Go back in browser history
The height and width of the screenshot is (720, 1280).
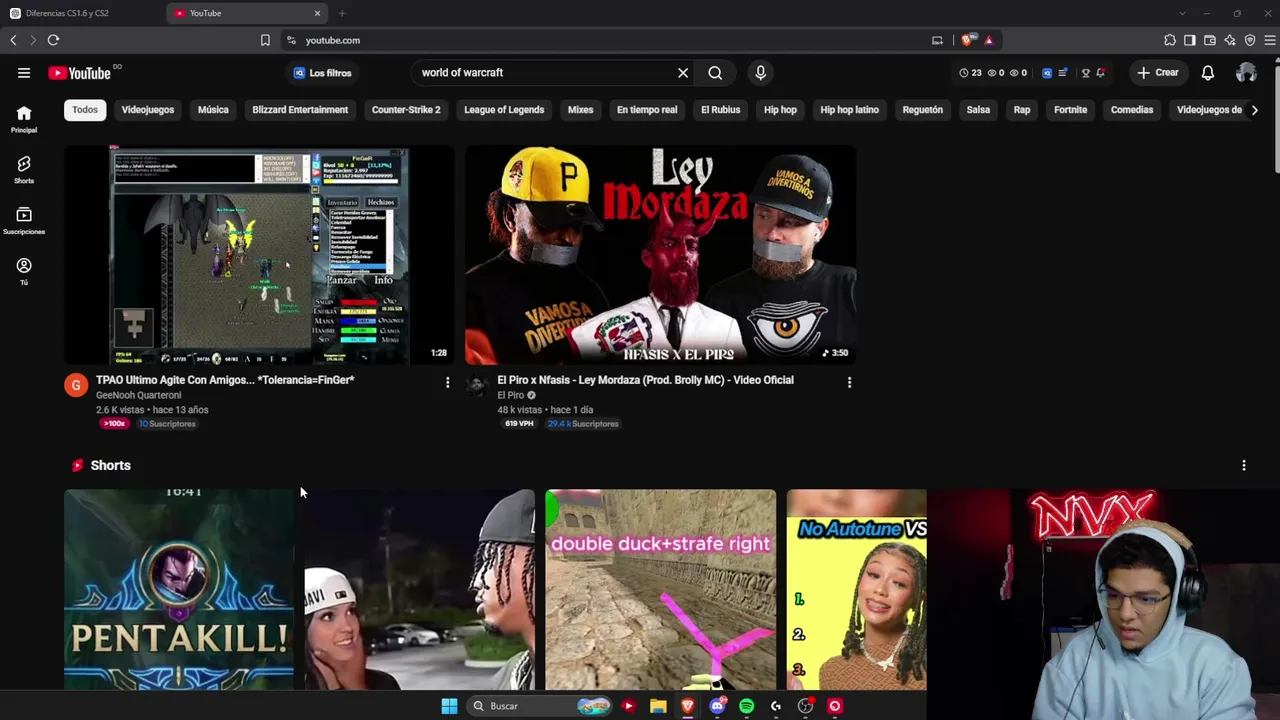pos(13,40)
